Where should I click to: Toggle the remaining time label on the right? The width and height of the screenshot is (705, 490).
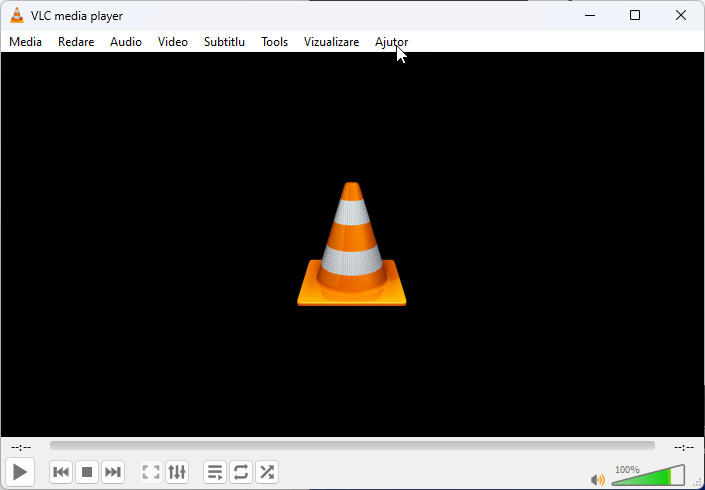pyautogui.click(x=683, y=447)
